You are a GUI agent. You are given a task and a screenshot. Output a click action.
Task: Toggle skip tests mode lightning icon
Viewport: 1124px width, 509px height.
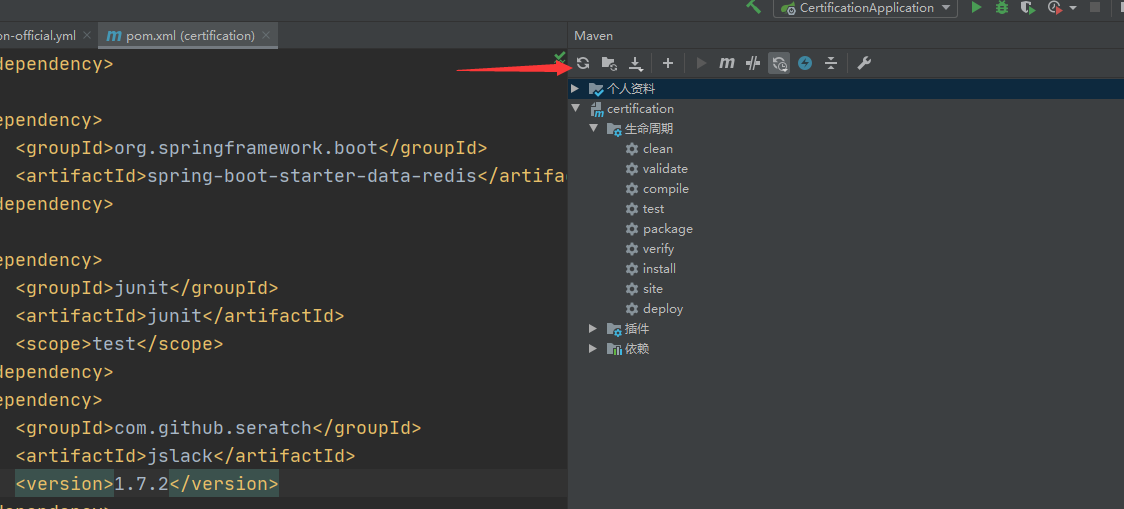[805, 63]
